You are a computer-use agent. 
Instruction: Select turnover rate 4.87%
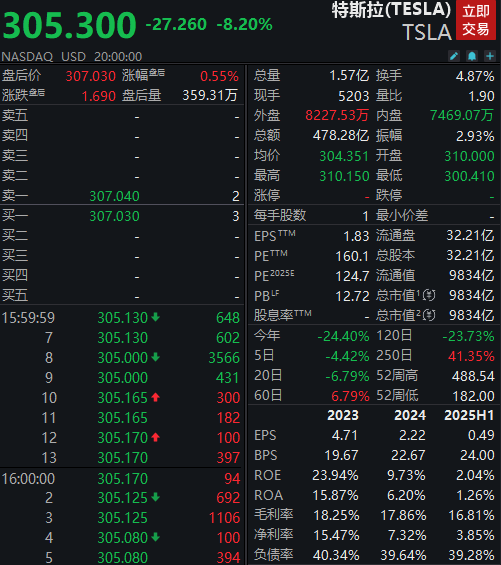click(475, 76)
